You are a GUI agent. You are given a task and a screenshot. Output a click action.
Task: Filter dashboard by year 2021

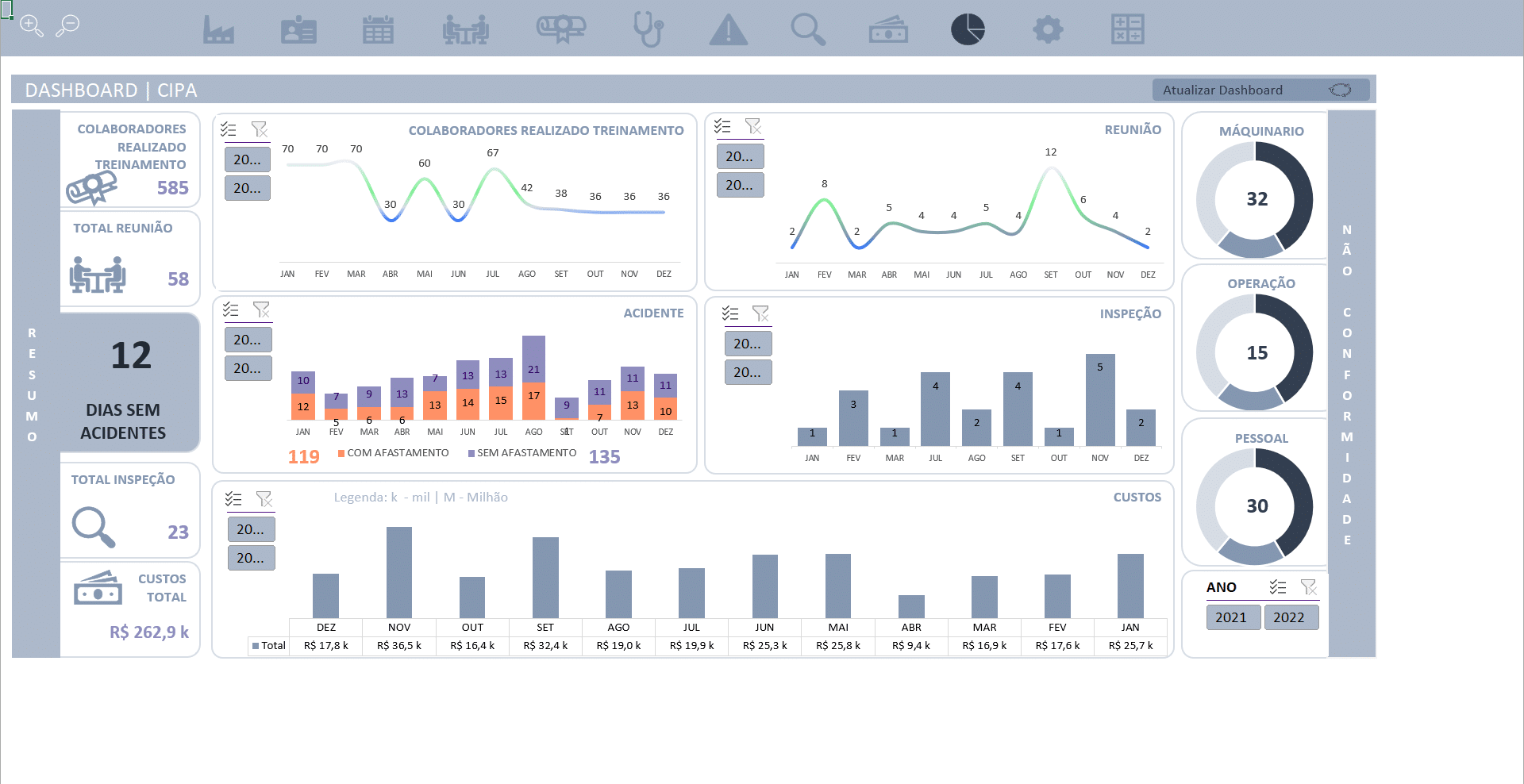pos(1233,617)
